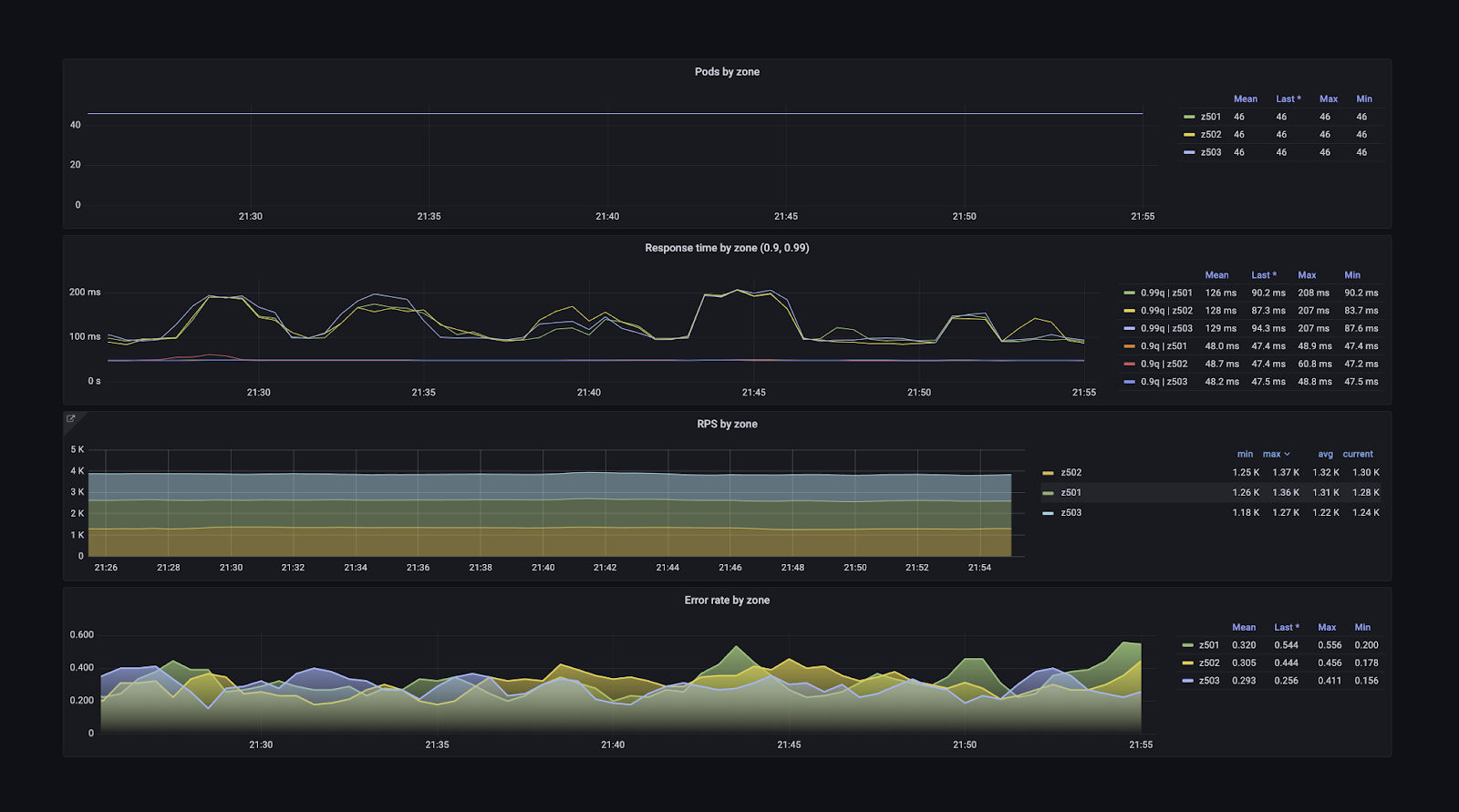Image resolution: width=1459 pixels, height=812 pixels.
Task: Sort Pods by zone legend by Min
Action: (1364, 98)
